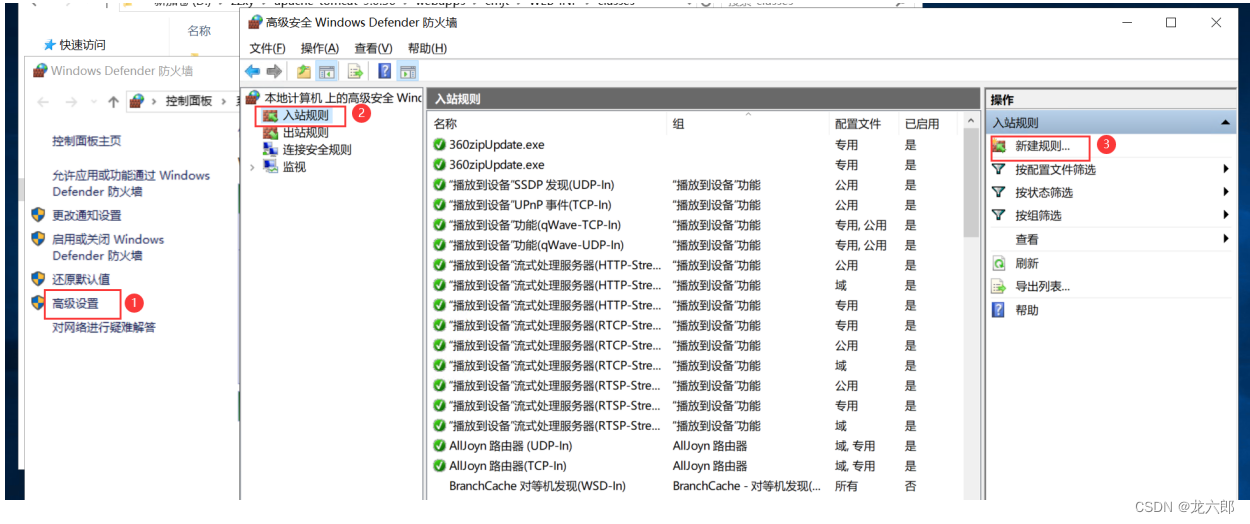
Task: Click the help icon next to 帮助 in actions
Action: (998, 310)
